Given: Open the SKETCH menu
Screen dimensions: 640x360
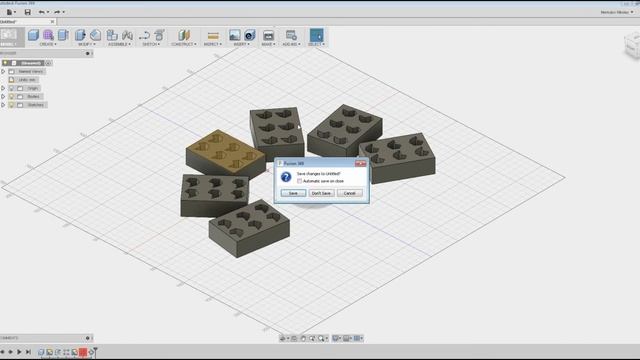Looking at the screenshot, I should (x=151, y=44).
